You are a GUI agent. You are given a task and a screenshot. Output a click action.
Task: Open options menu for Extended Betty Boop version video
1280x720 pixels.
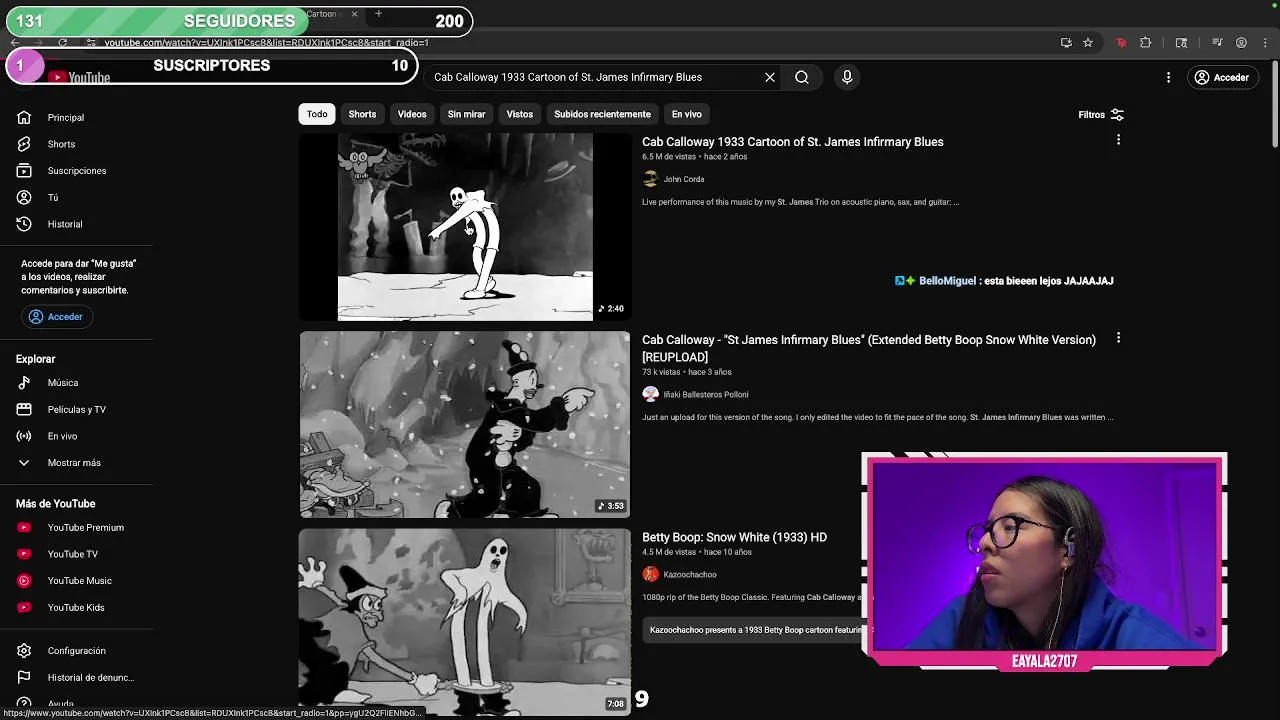pyautogui.click(x=1118, y=338)
